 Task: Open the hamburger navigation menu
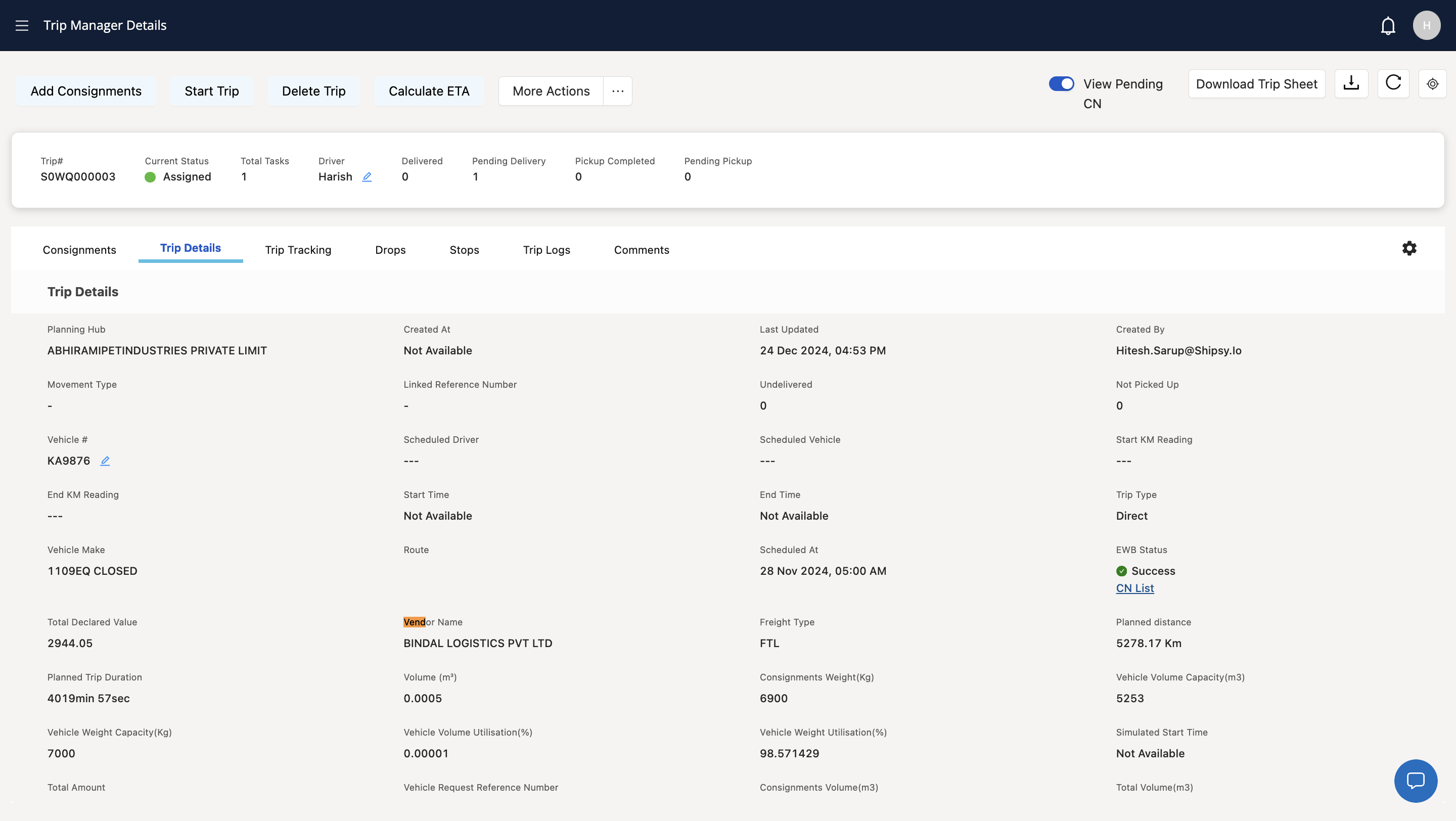click(22, 25)
